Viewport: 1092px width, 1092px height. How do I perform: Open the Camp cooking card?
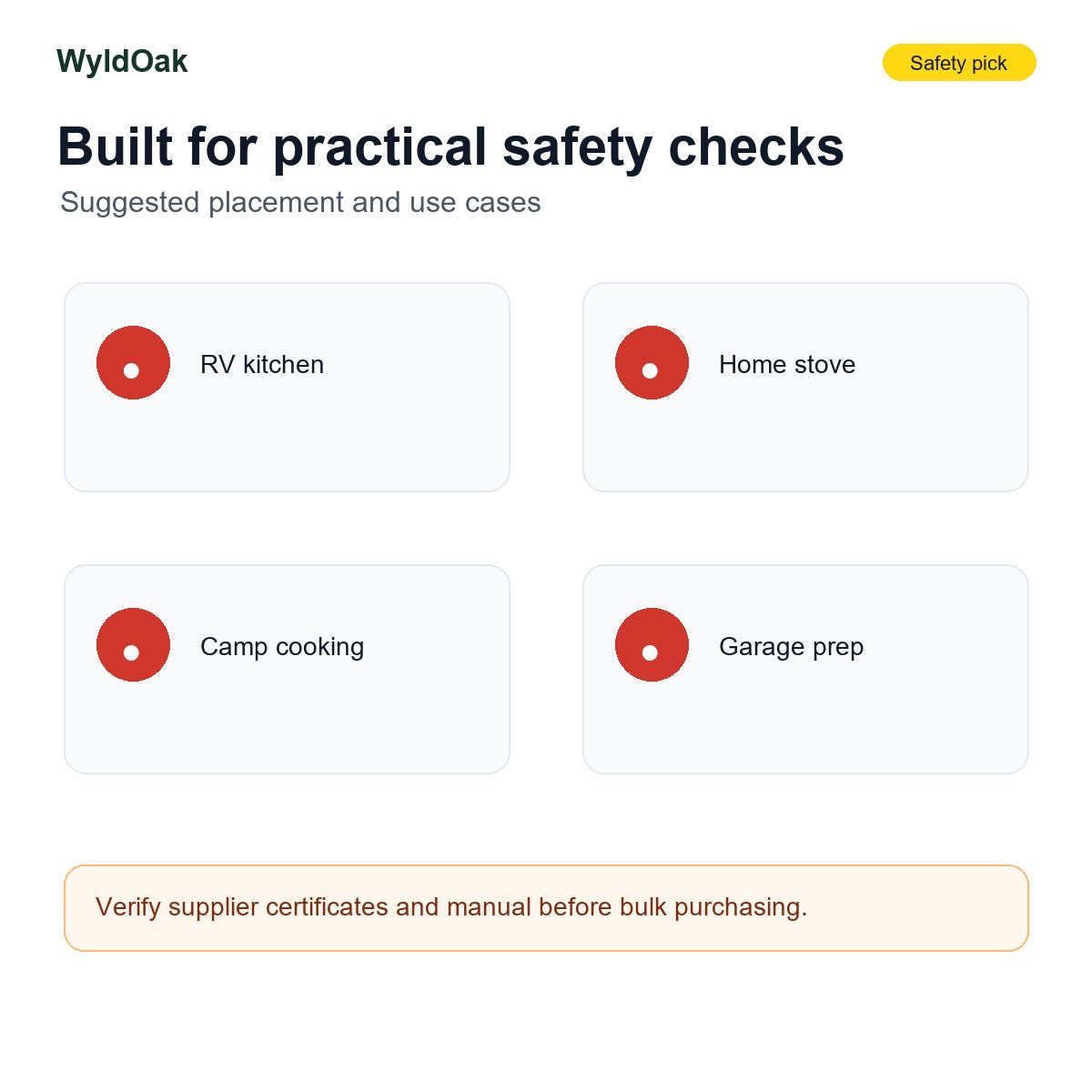(287, 669)
